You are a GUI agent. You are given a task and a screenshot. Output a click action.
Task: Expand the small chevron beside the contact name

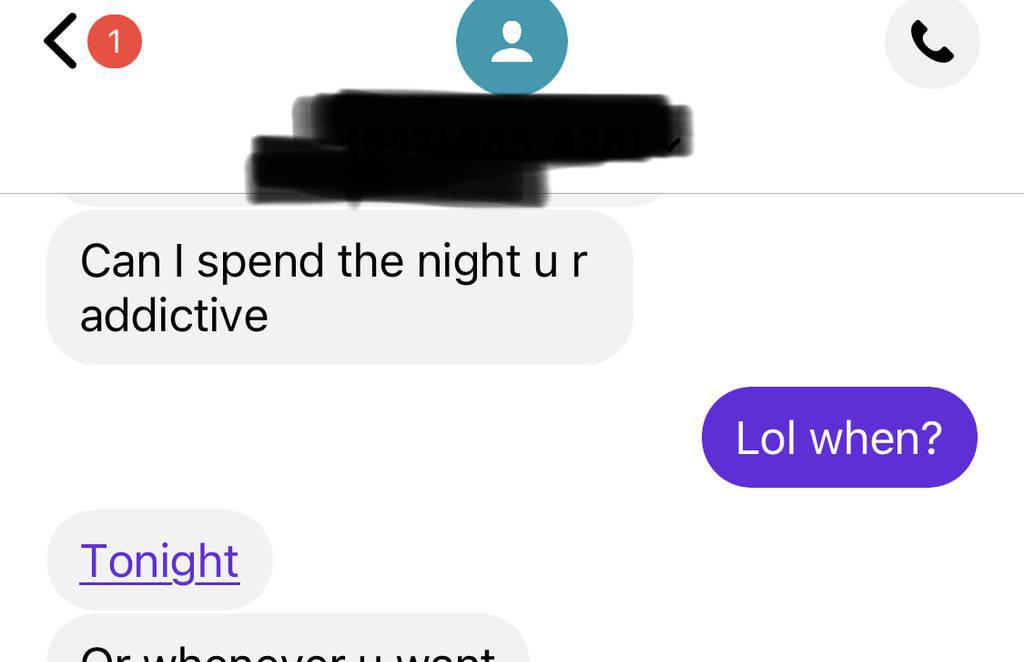coord(673,145)
